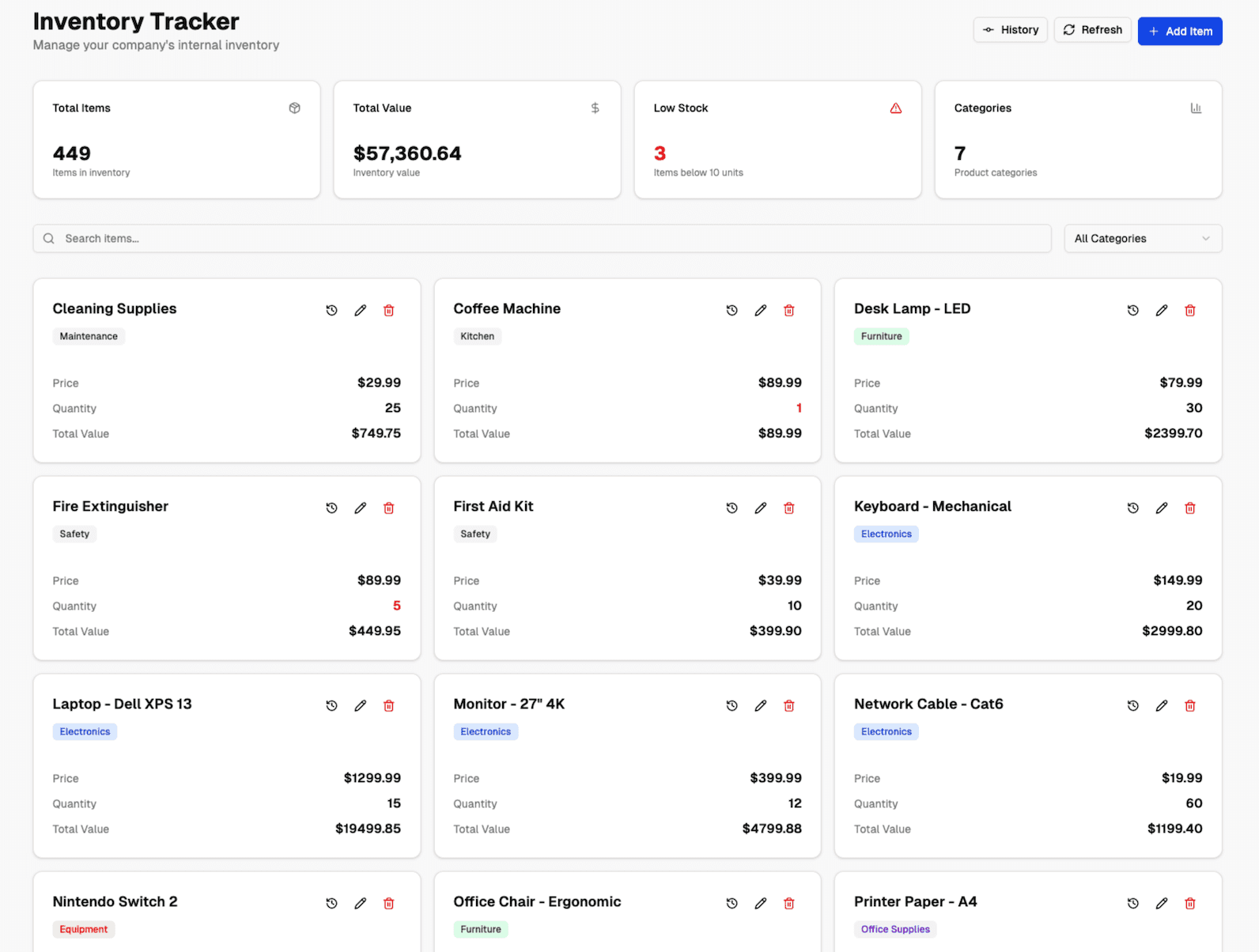Viewport: 1259px width, 952px height.
Task: Select the Total Value summary card
Action: [477, 140]
